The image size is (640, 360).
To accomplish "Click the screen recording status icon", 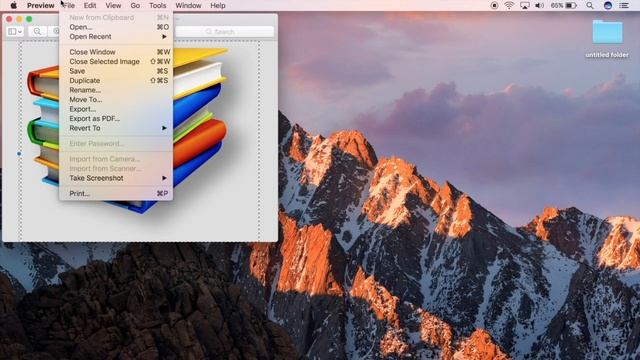I will [x=494, y=5].
